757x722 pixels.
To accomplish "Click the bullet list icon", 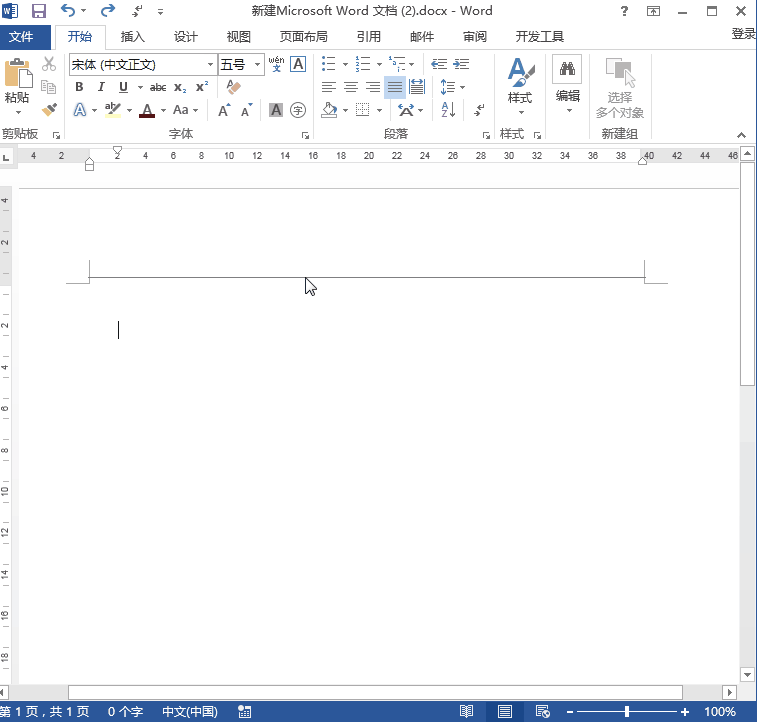I will coord(329,64).
